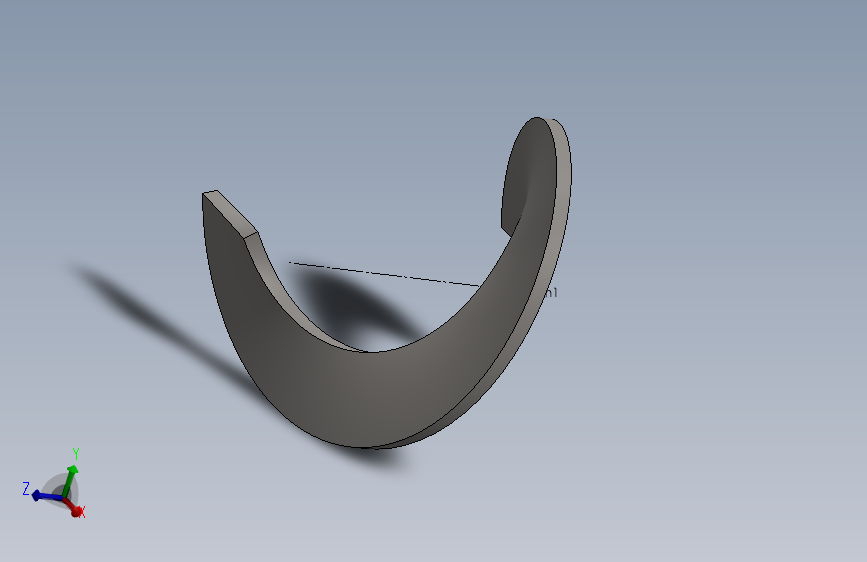Screen dimensions: 867x562
Task: Select the flat rectangular end face at the part's upper-left tip
Action: pyautogui.click(x=230, y=213)
